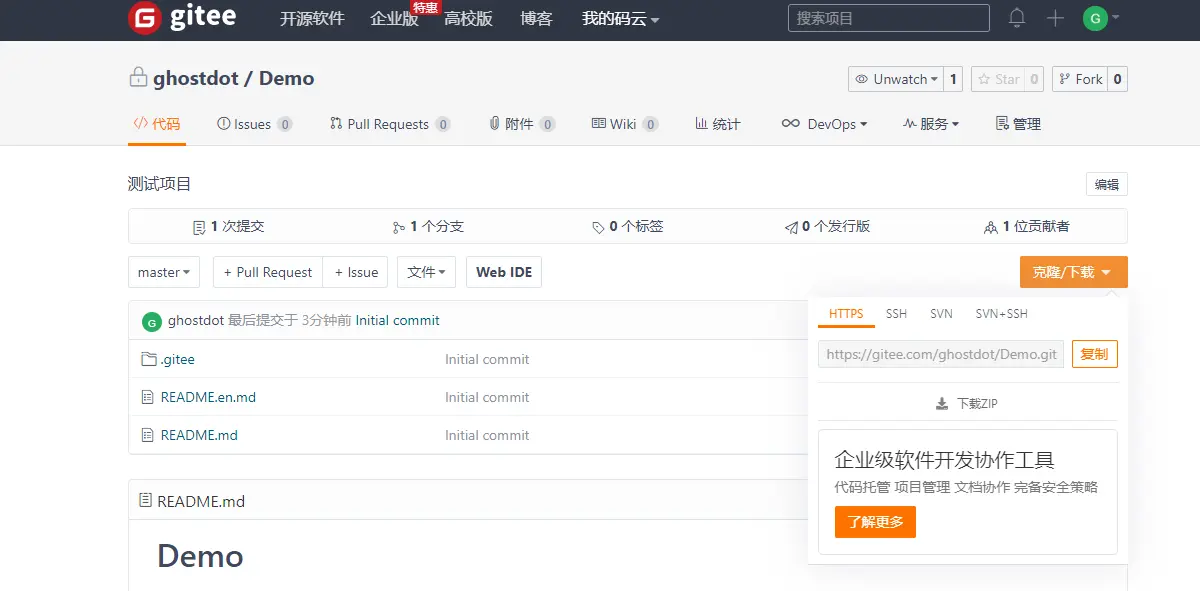The image size is (1200, 591).
Task: View 1 个分支 branches
Action: pyautogui.click(x=428, y=227)
